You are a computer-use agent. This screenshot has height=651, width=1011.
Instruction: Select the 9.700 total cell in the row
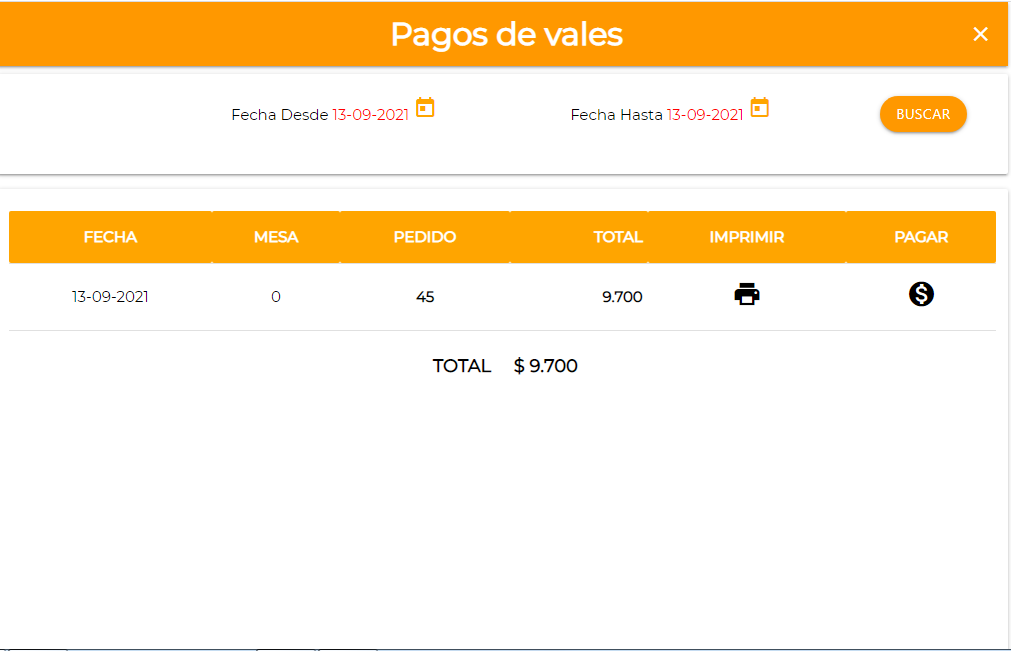click(x=622, y=297)
